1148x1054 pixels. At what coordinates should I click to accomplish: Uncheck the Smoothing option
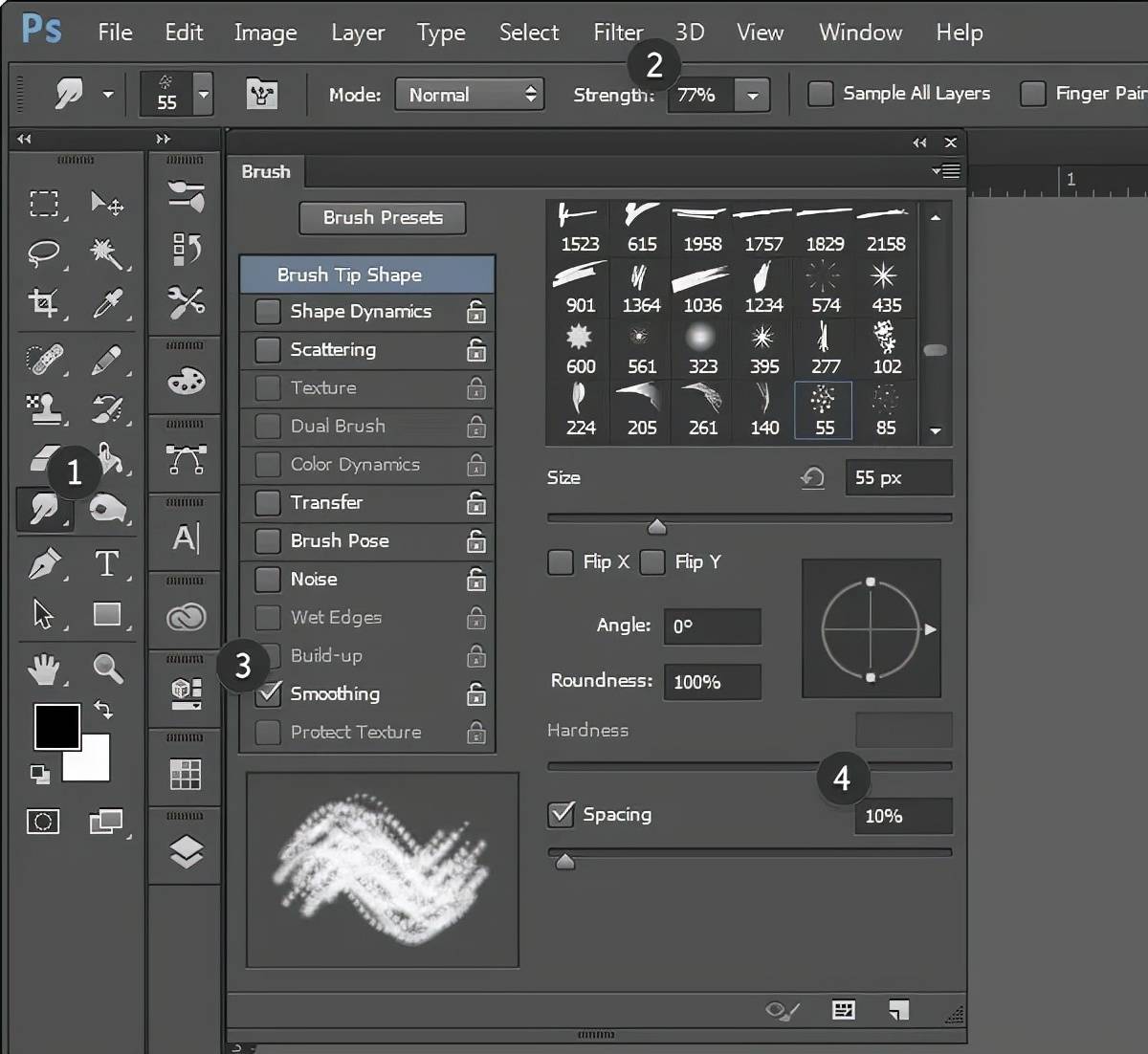pos(268,693)
